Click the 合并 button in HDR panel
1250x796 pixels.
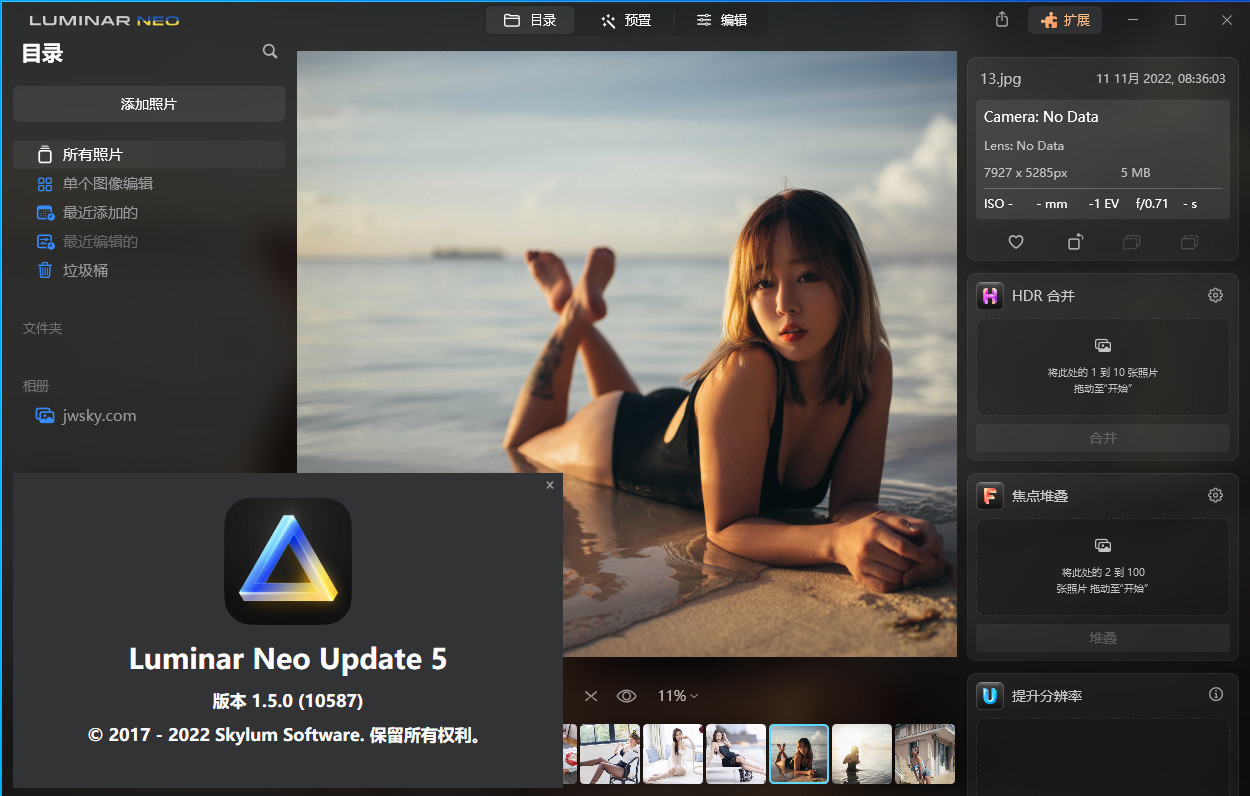coord(1102,440)
